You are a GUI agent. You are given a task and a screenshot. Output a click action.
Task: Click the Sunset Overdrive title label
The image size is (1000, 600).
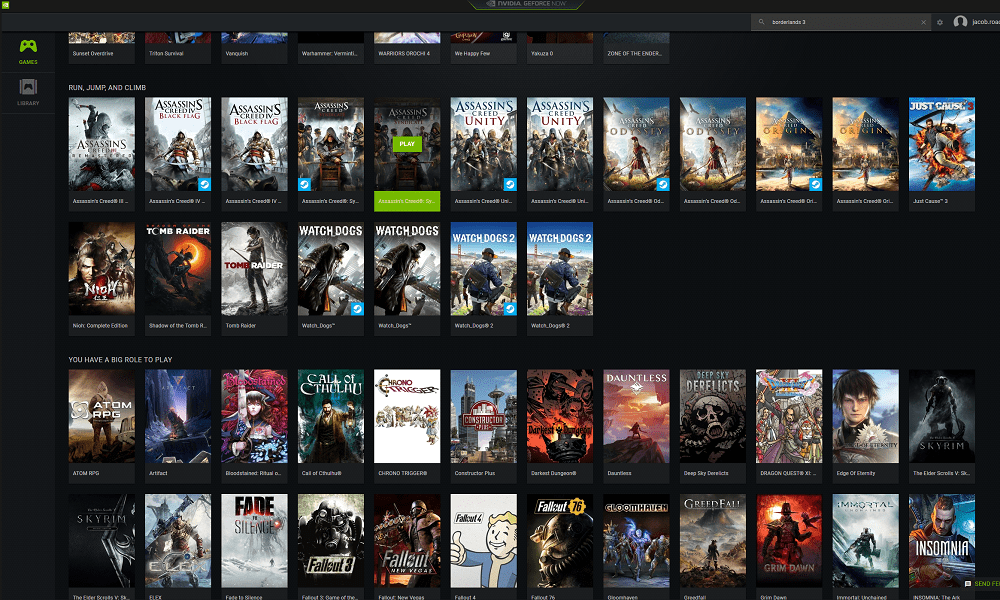pyautogui.click(x=93, y=54)
